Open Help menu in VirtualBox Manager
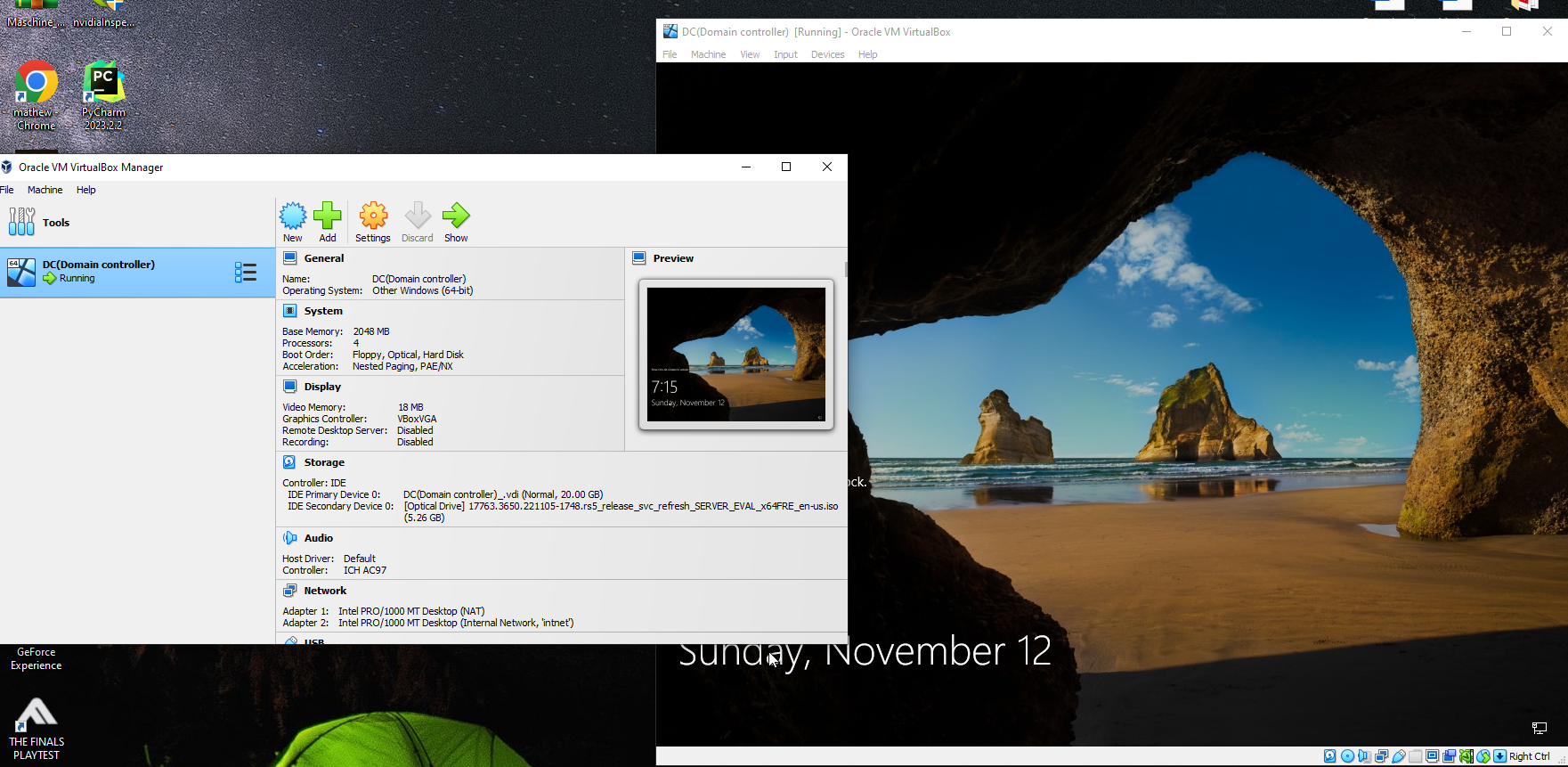The width and height of the screenshot is (1568, 767). (x=86, y=190)
